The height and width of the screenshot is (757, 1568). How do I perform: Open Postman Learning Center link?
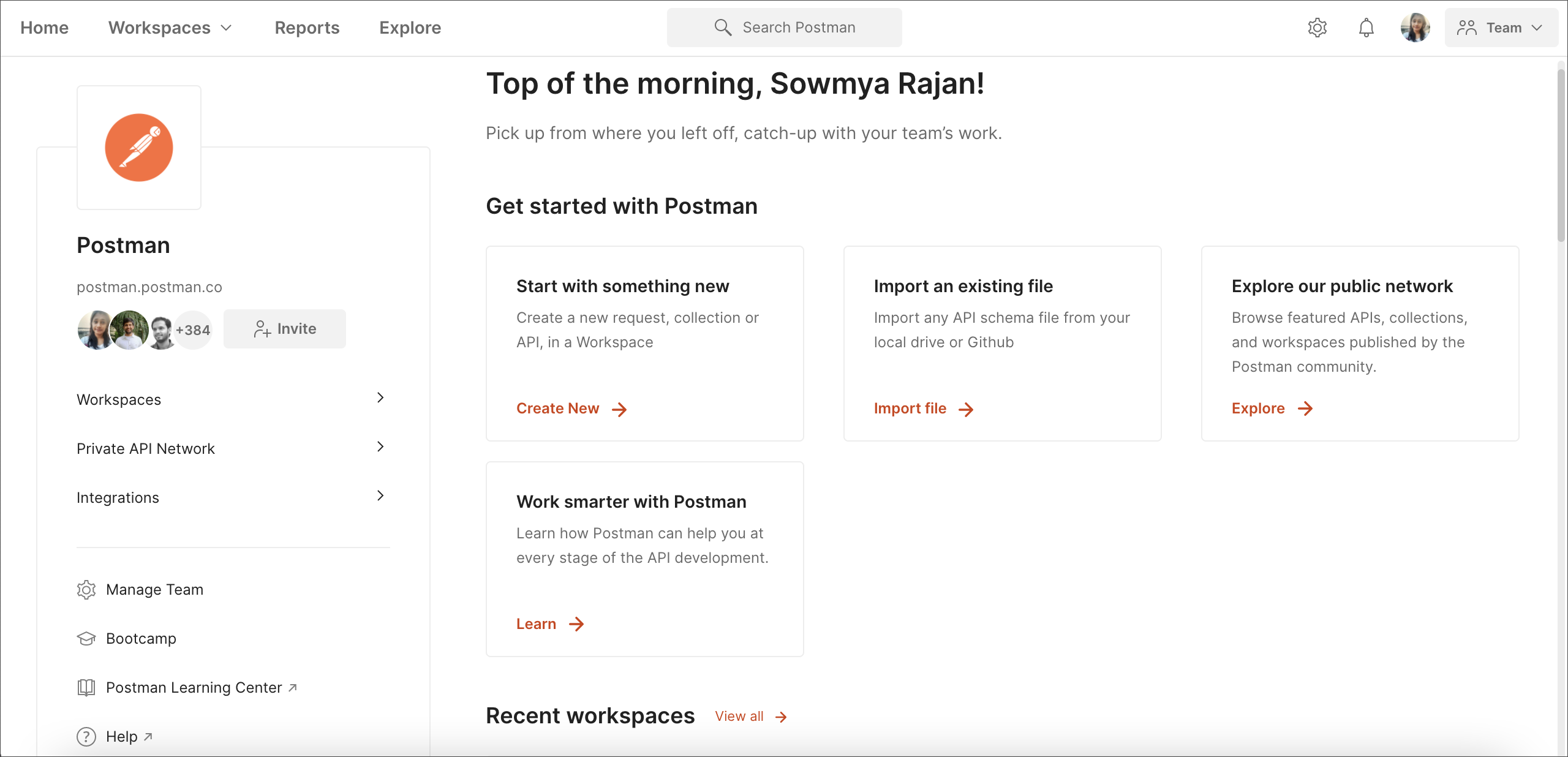(x=194, y=688)
